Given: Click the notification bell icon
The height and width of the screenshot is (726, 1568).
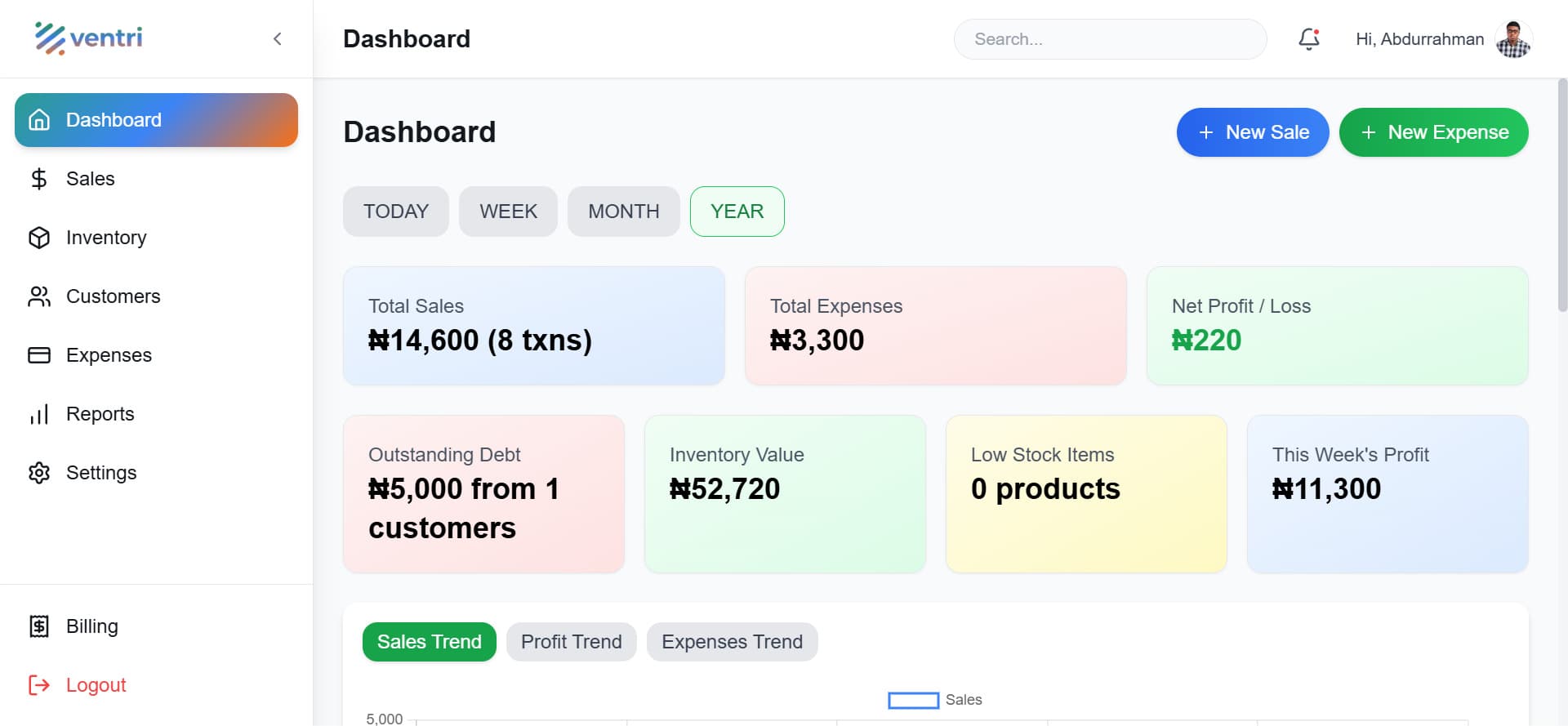Looking at the screenshot, I should (x=1308, y=38).
